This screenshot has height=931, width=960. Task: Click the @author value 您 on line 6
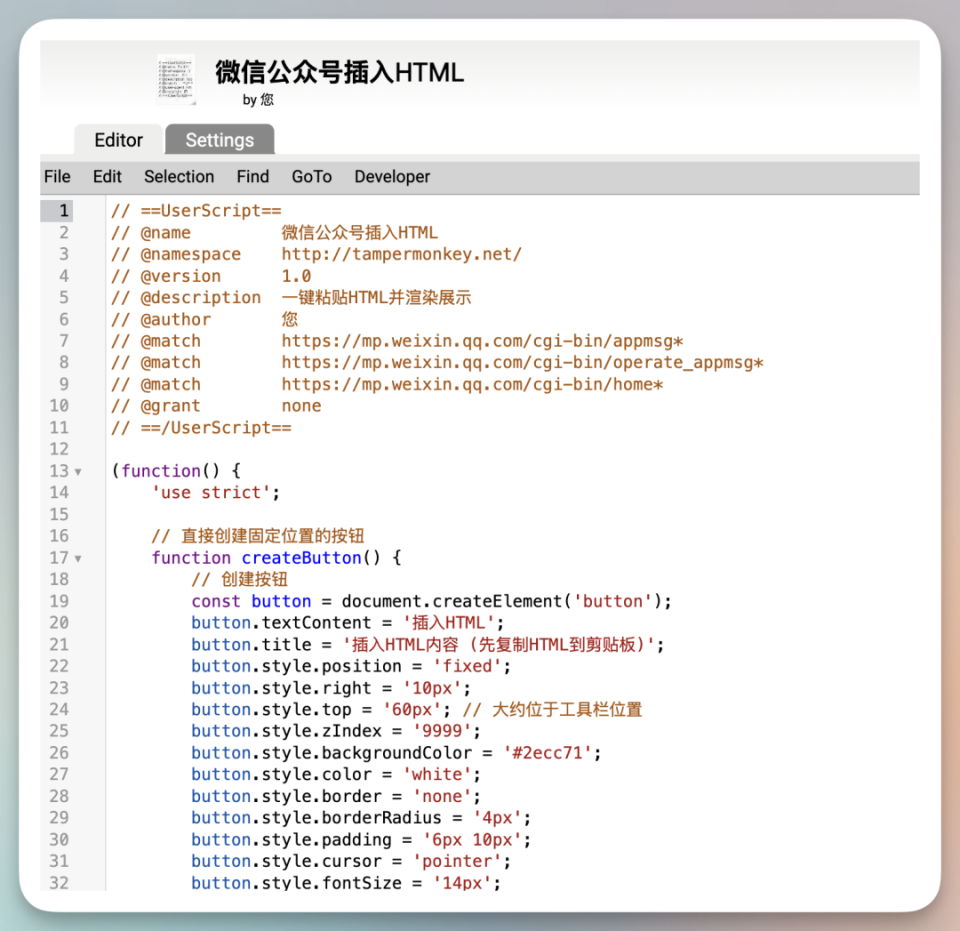(290, 320)
